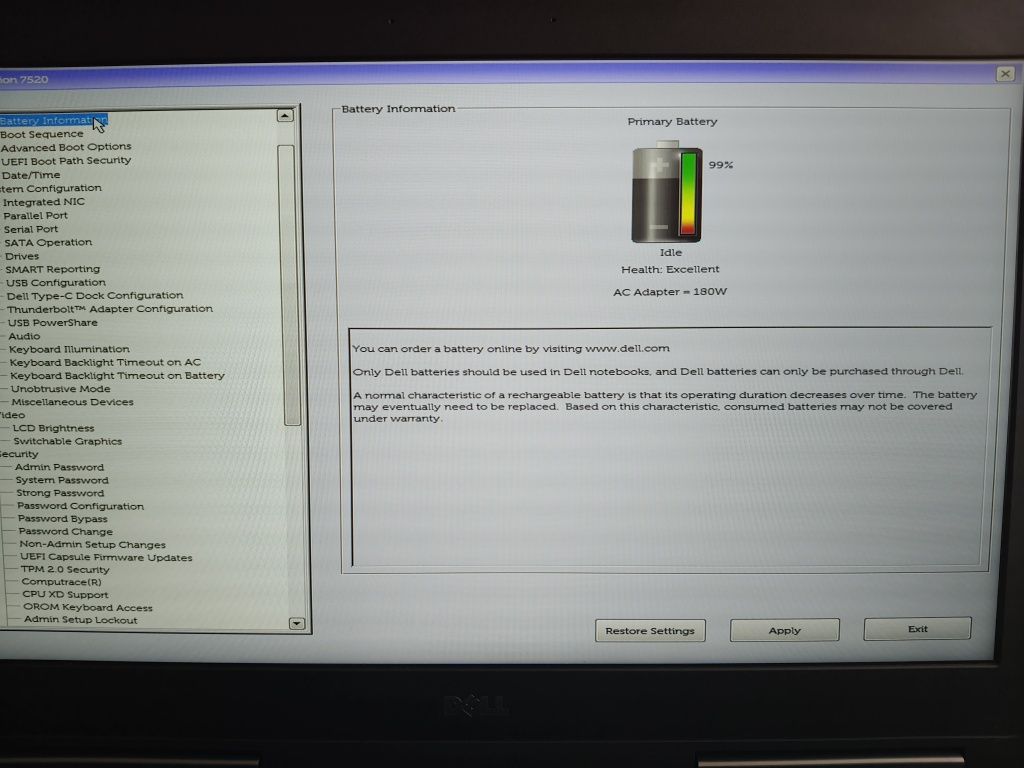Open Admin Setup Lockout setting

80,620
